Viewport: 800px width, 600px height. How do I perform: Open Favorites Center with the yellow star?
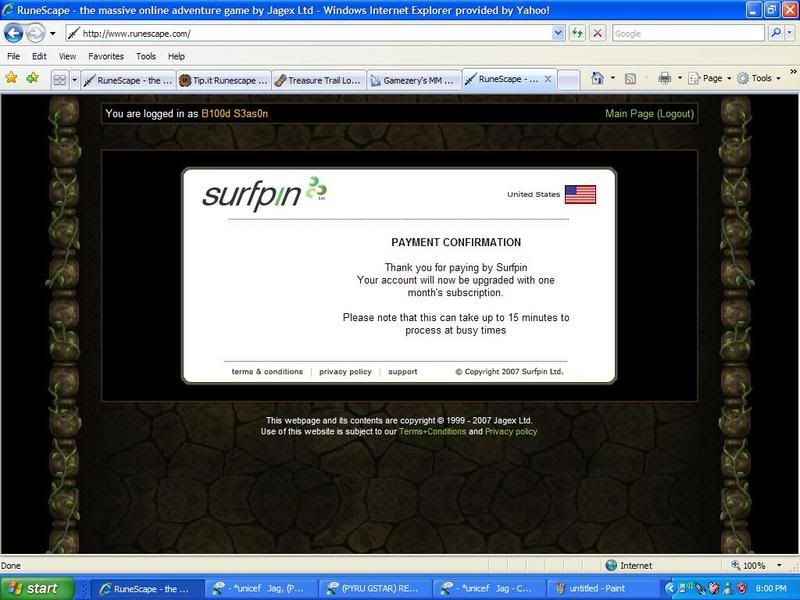pos(11,78)
